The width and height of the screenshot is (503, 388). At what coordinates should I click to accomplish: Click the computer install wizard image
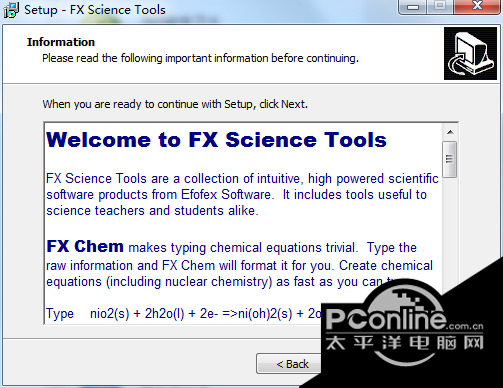tap(470, 54)
